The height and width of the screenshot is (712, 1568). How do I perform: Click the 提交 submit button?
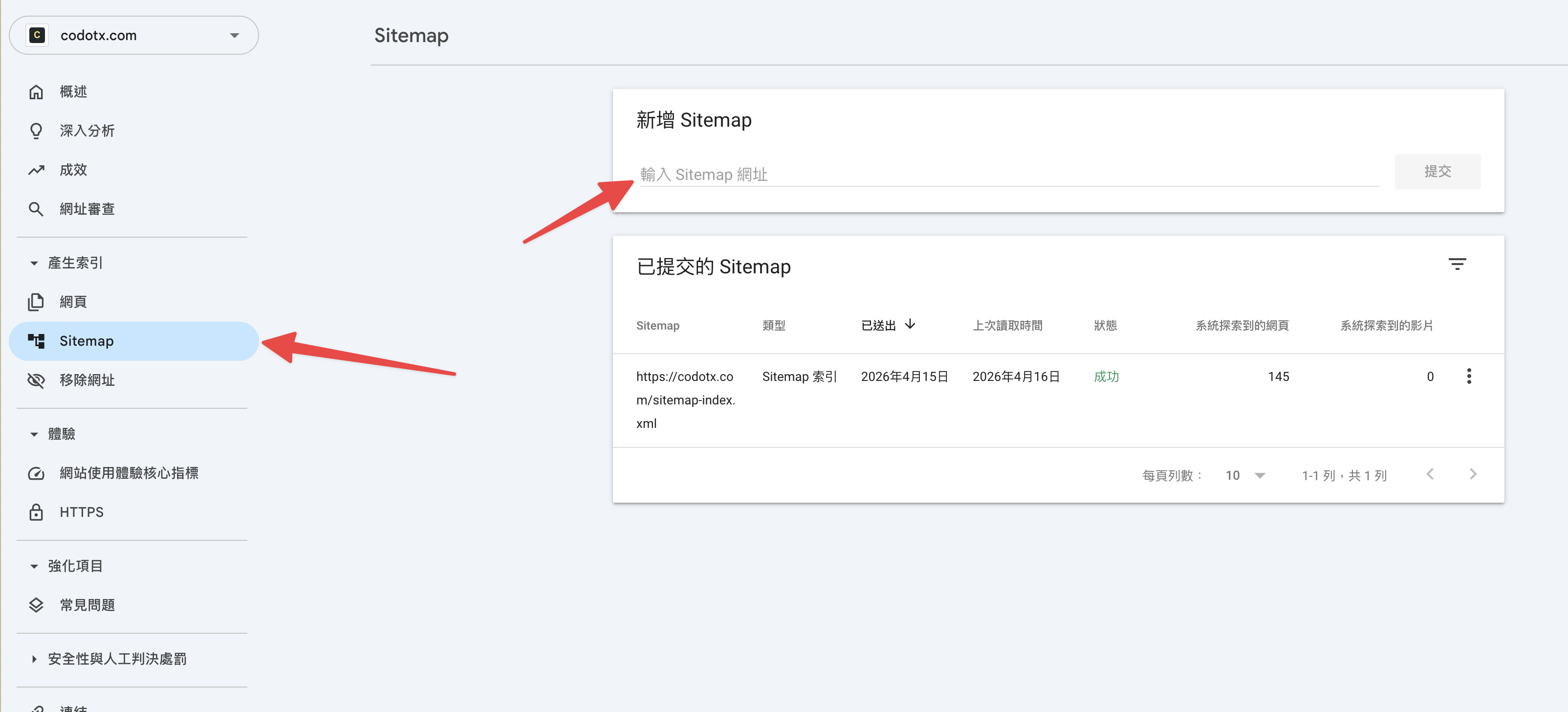point(1437,171)
